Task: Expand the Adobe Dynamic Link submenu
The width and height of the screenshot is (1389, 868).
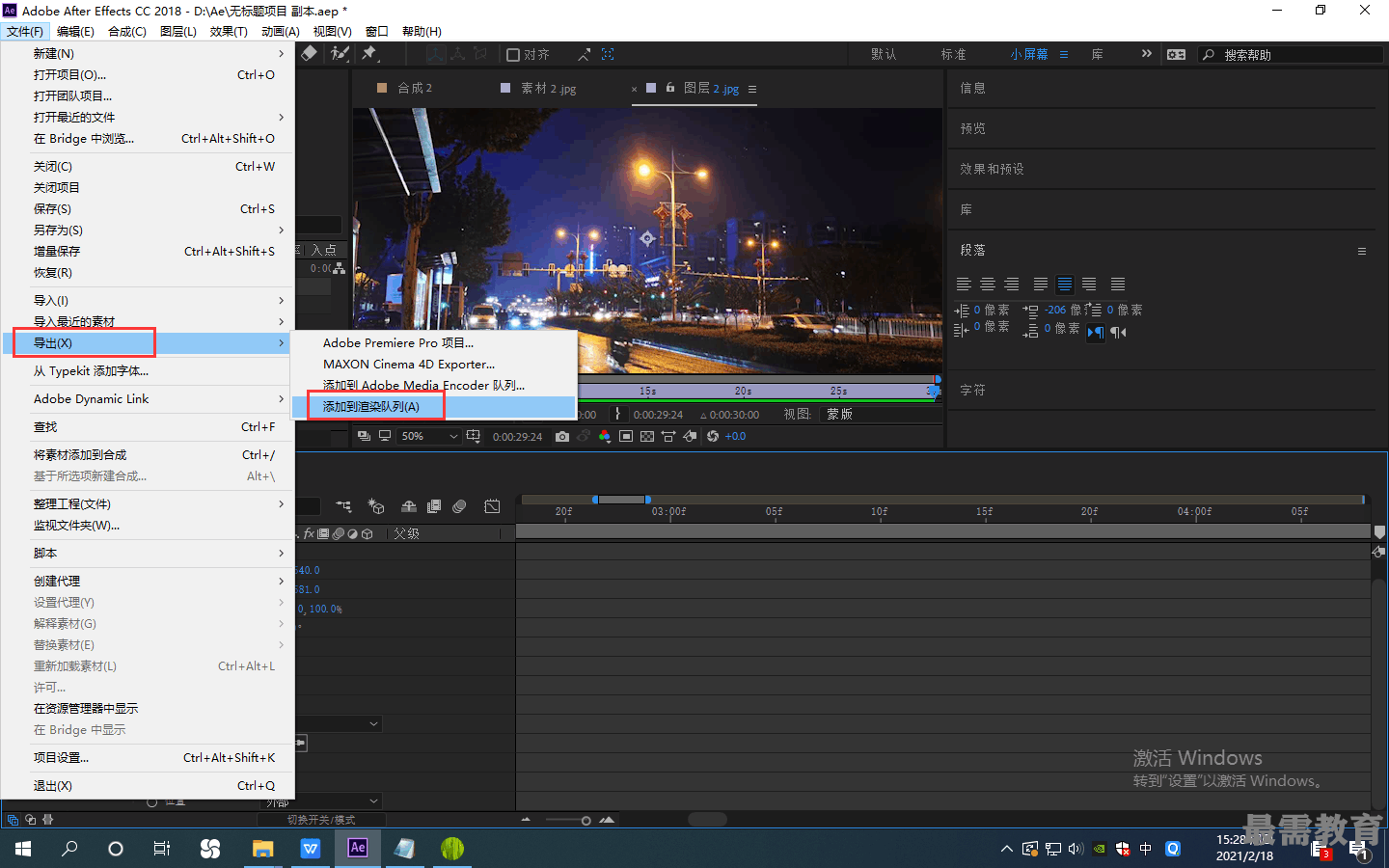Action: coord(147,399)
